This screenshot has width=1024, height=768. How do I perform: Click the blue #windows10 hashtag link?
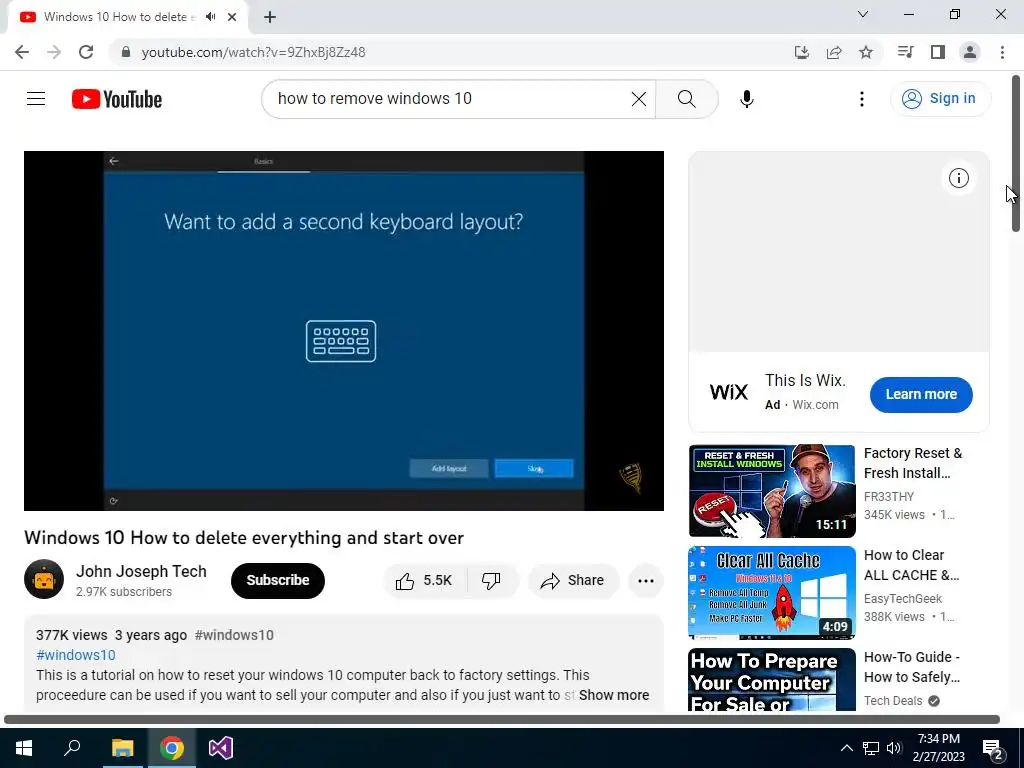click(76, 655)
